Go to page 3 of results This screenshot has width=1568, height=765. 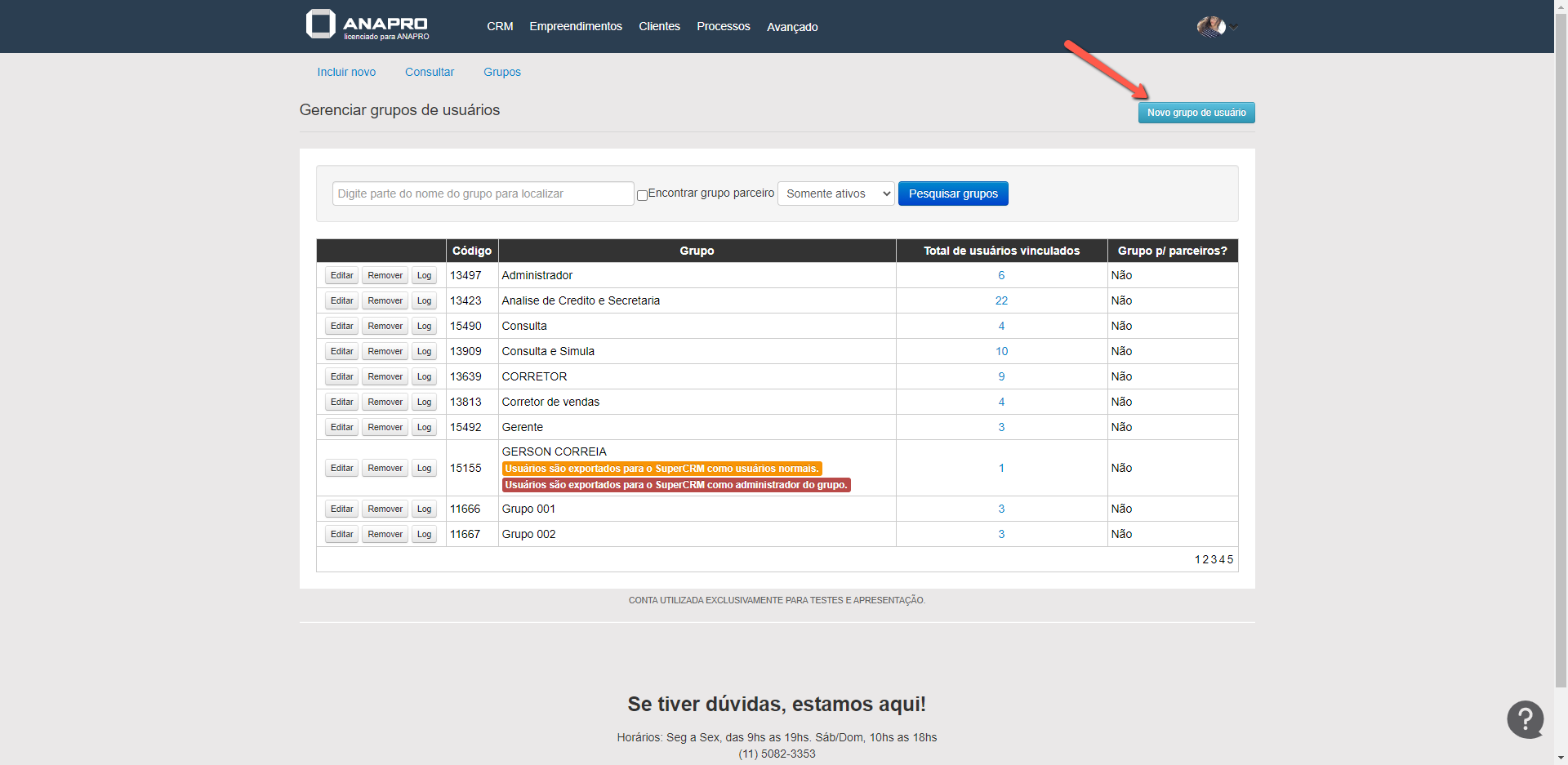click(1214, 559)
